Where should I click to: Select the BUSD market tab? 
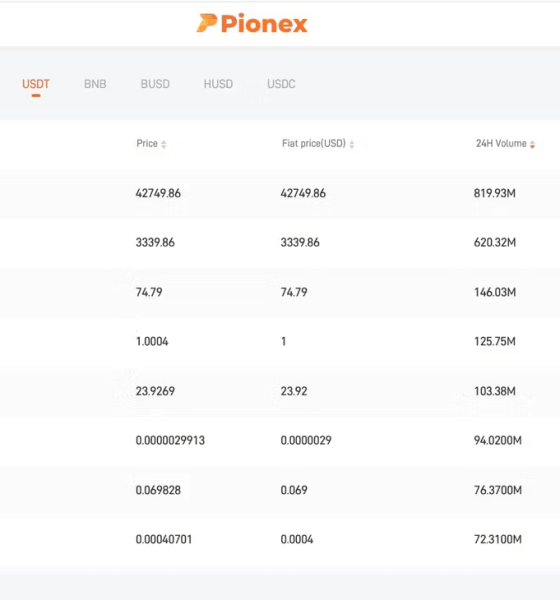pyautogui.click(x=155, y=84)
